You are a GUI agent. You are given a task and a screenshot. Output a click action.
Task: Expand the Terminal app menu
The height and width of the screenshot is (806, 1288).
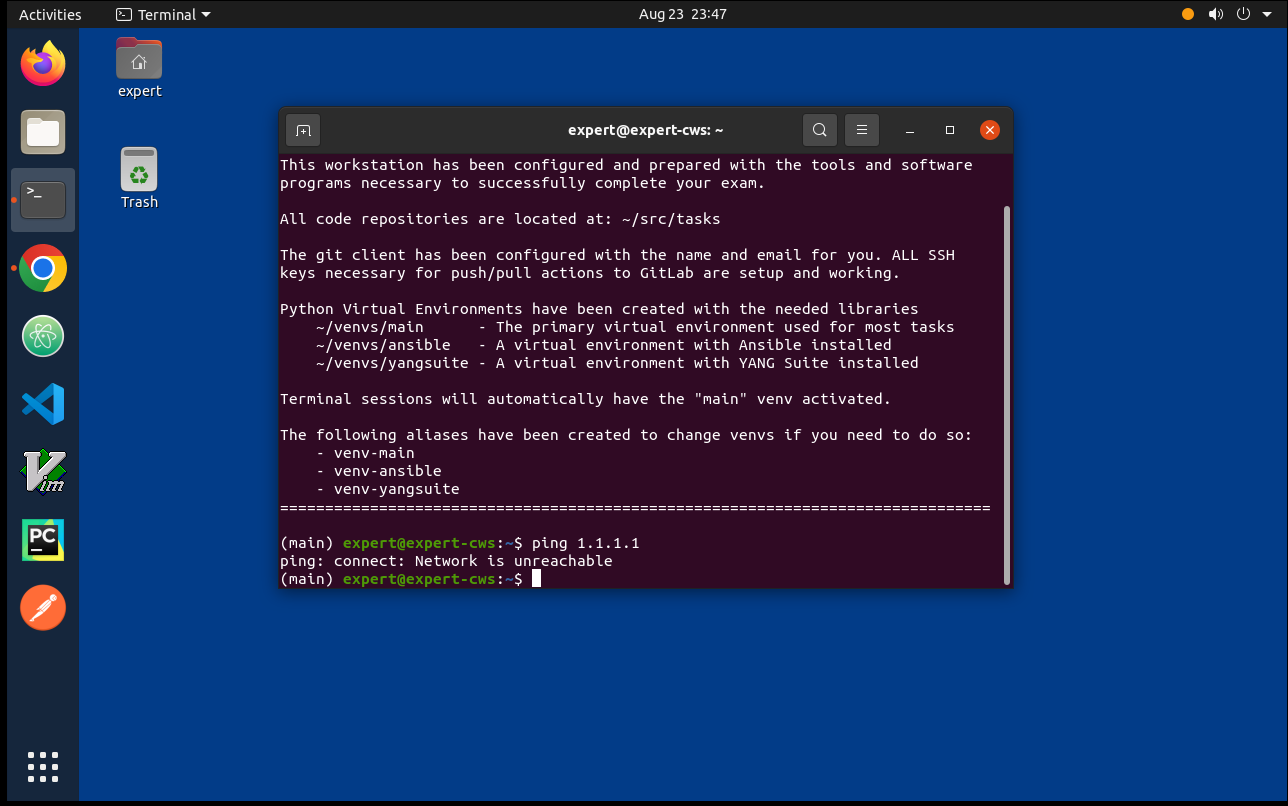(164, 14)
